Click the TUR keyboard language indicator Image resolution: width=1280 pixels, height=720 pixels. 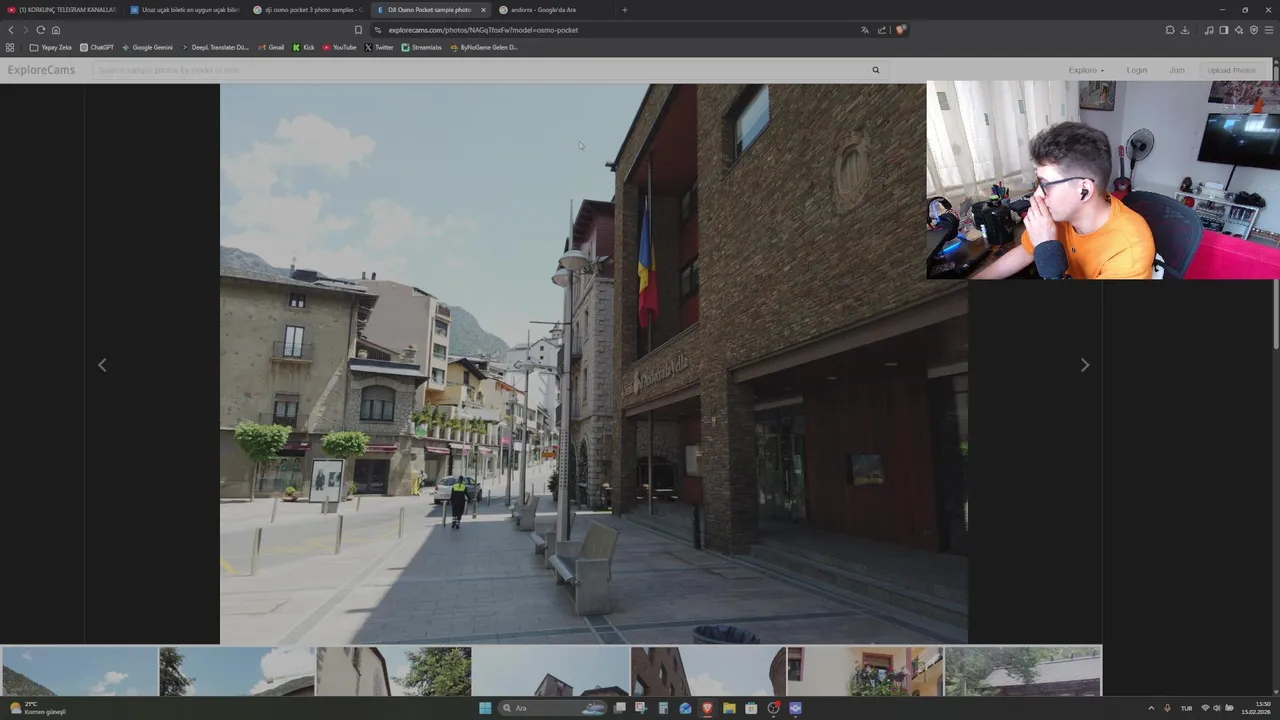(1187, 708)
